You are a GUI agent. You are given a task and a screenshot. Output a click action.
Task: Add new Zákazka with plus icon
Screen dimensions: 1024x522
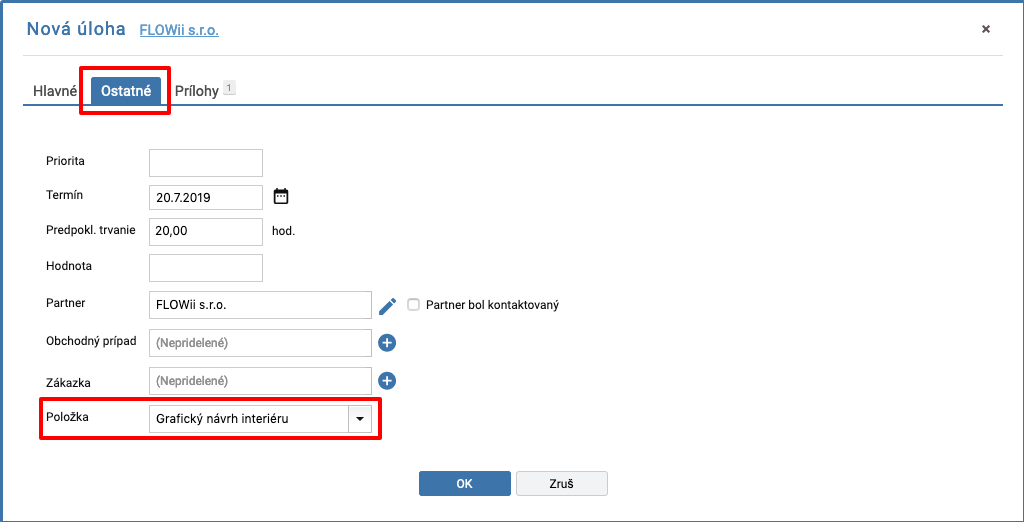tap(387, 380)
